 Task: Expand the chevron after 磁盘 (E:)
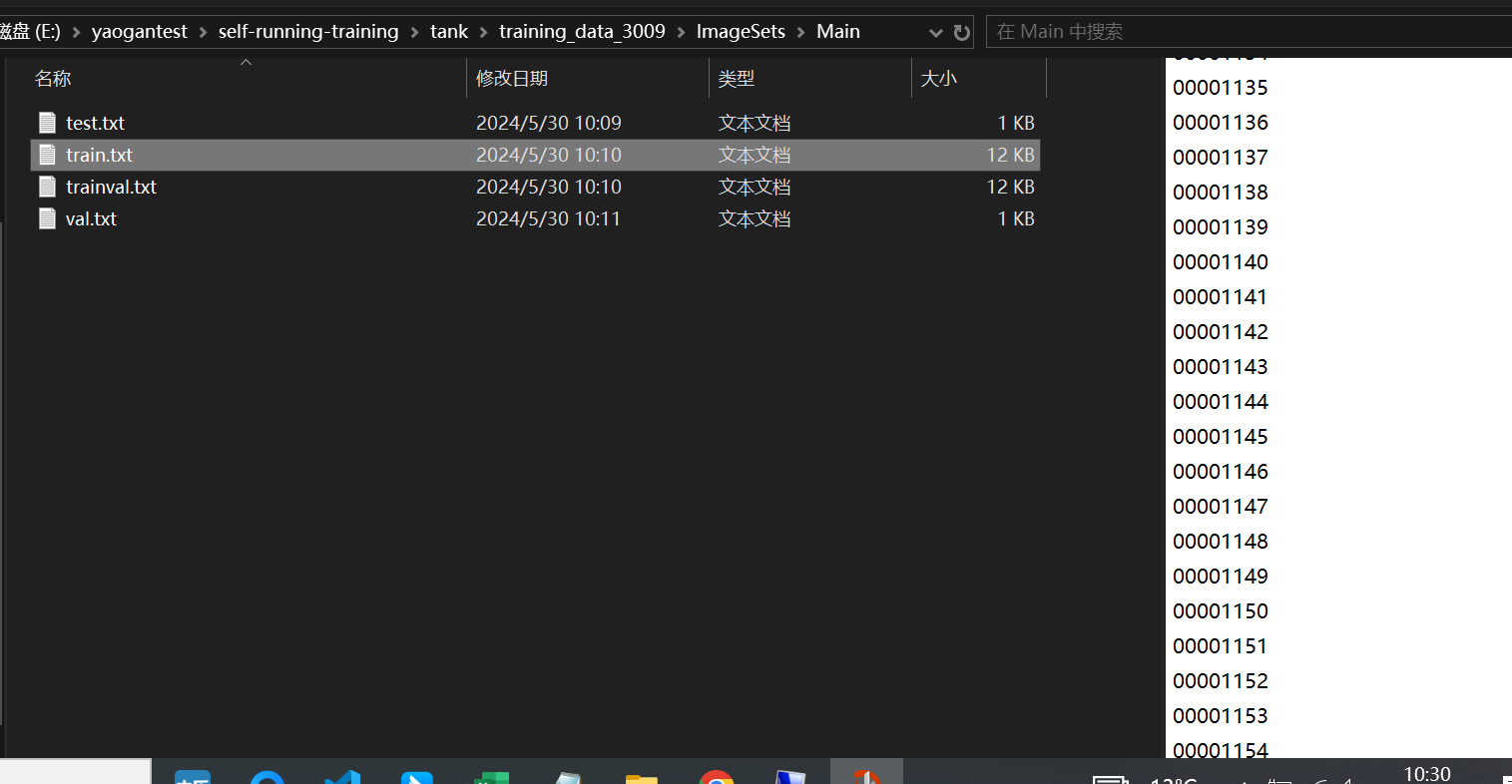(x=76, y=32)
